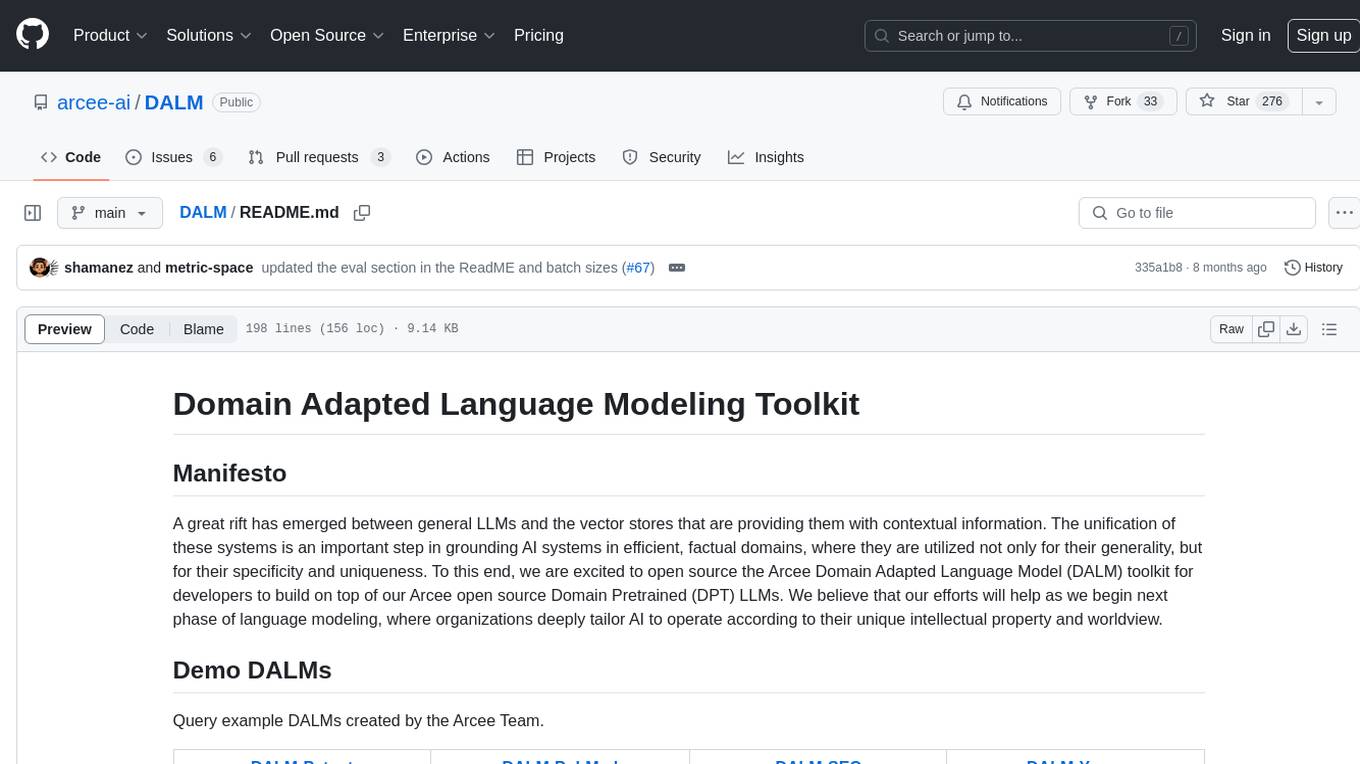Expand the file tree side panel

[32, 213]
